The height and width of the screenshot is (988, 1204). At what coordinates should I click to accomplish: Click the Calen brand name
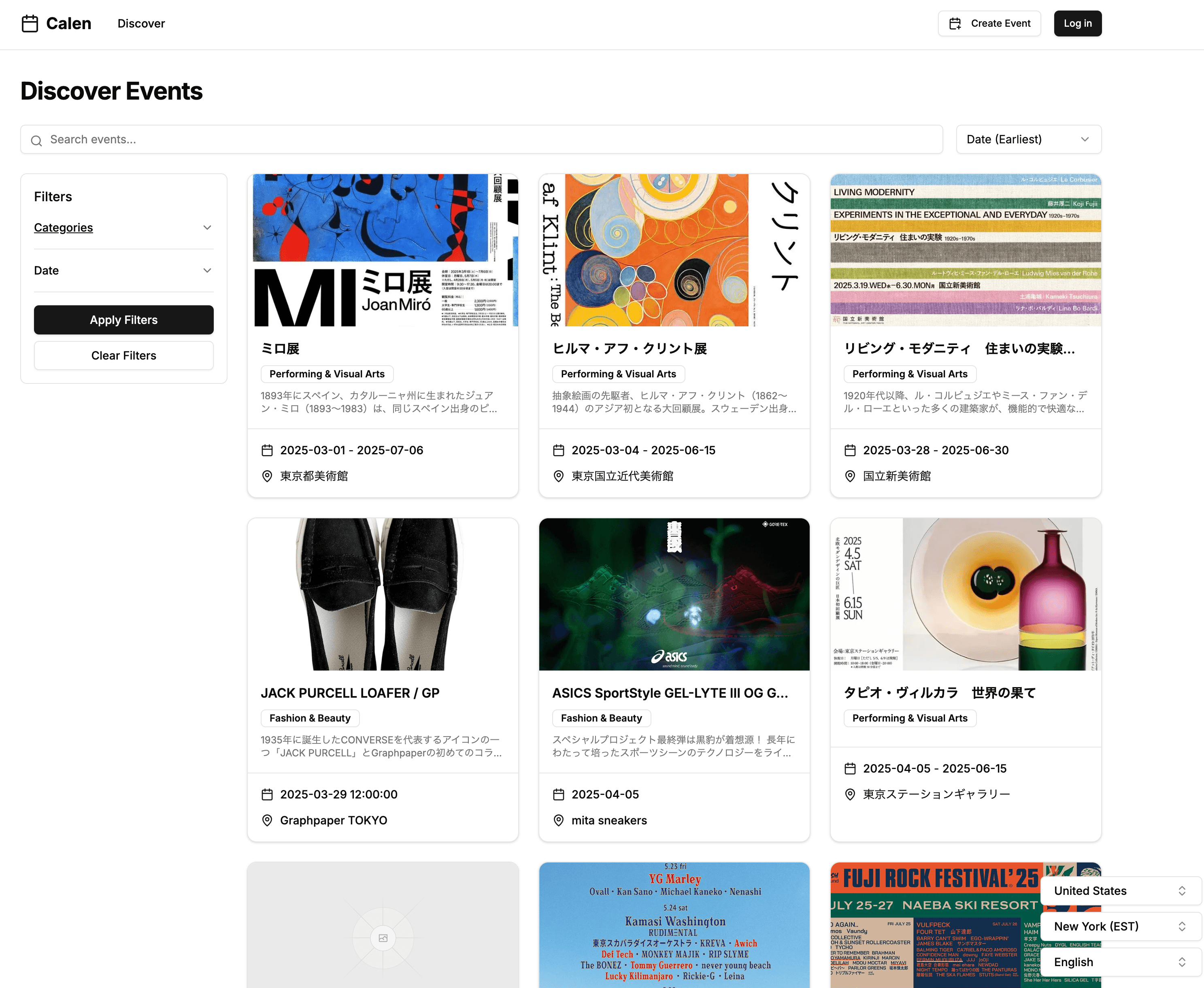pyautogui.click(x=68, y=23)
